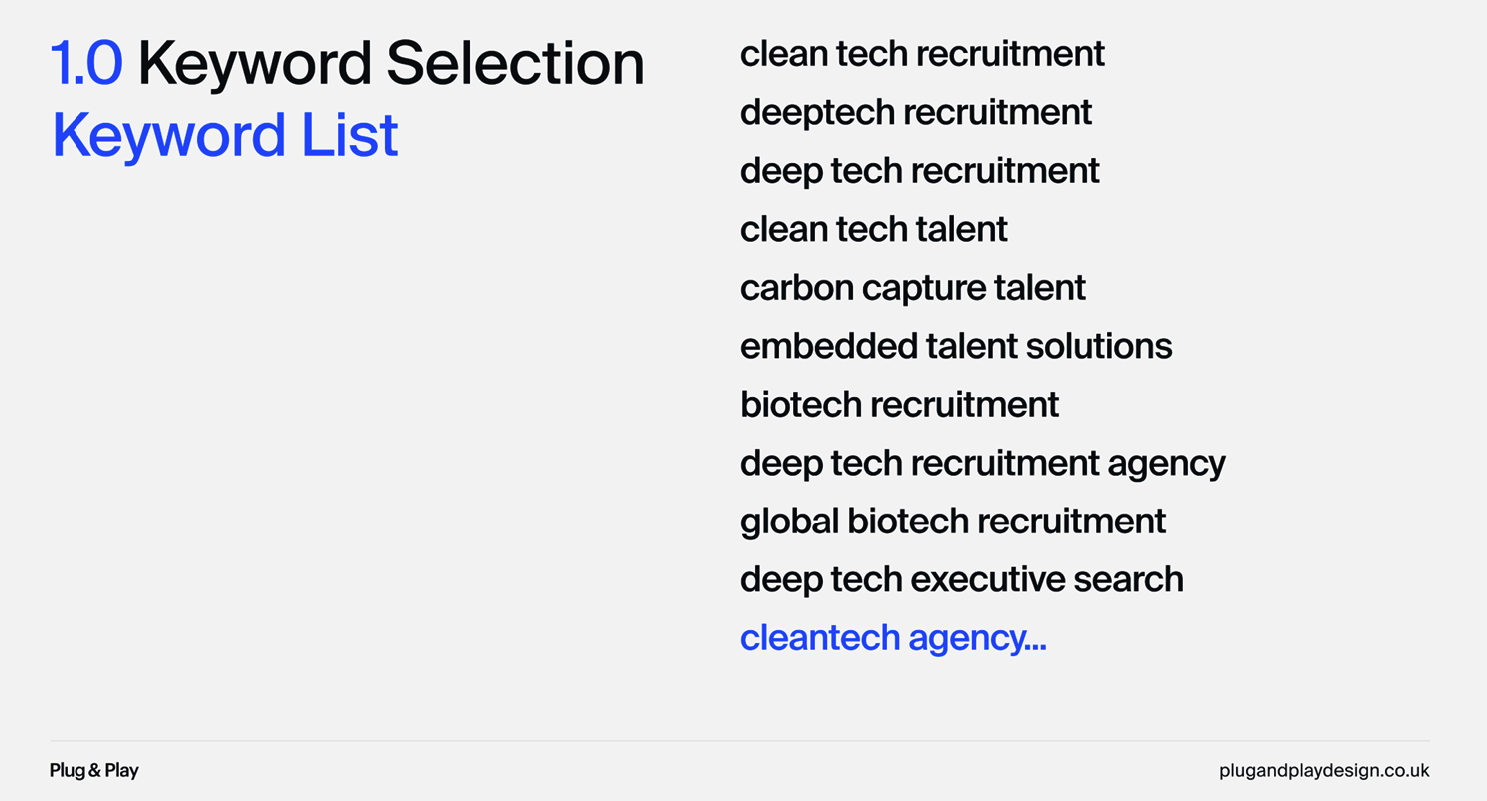This screenshot has height=801, width=1487.
Task: Click the blue 'cleantech agency...' text
Action: (x=893, y=638)
